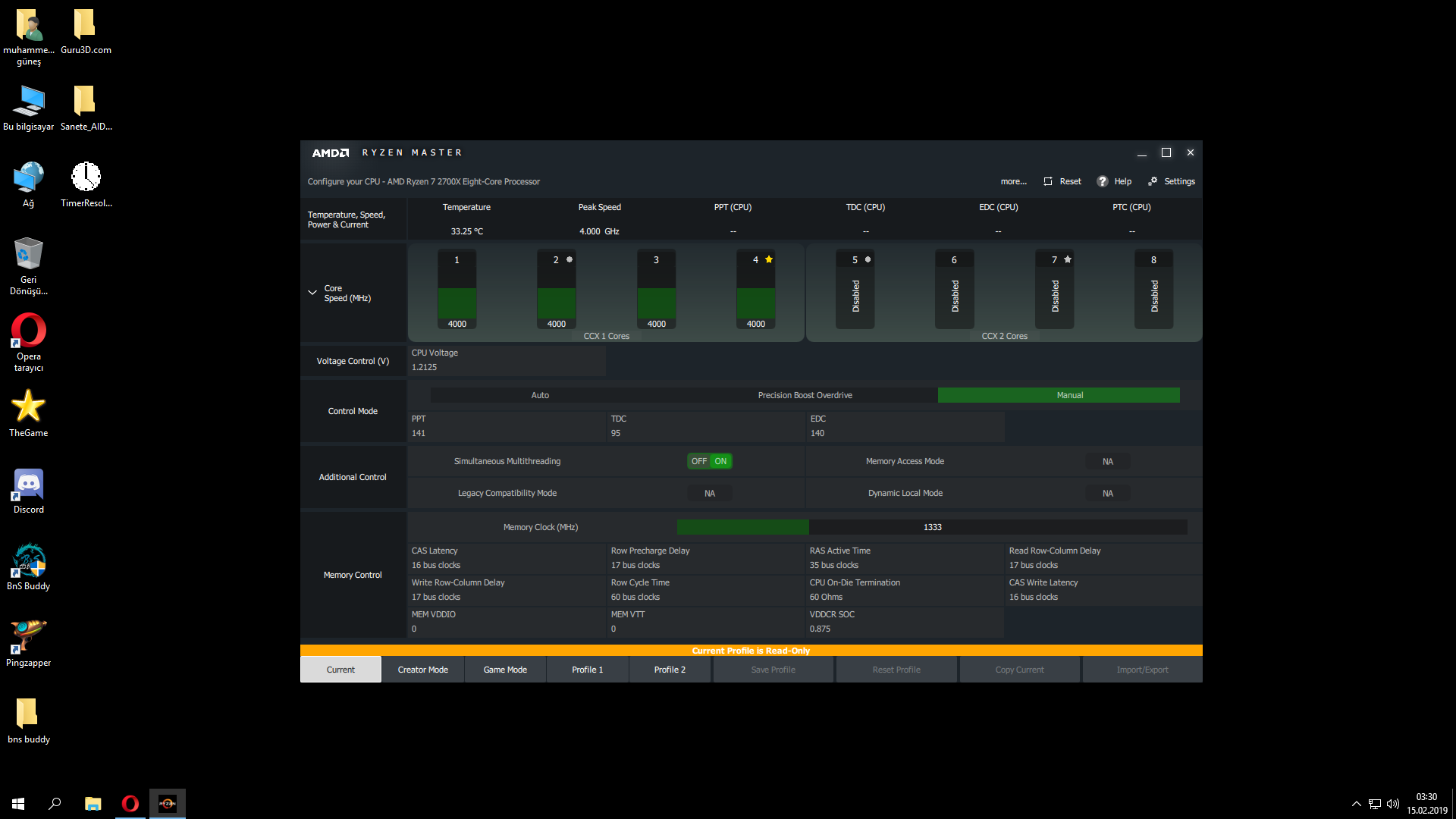Click Reset Profile button
Screen dimensions: 1456x819
click(896, 670)
